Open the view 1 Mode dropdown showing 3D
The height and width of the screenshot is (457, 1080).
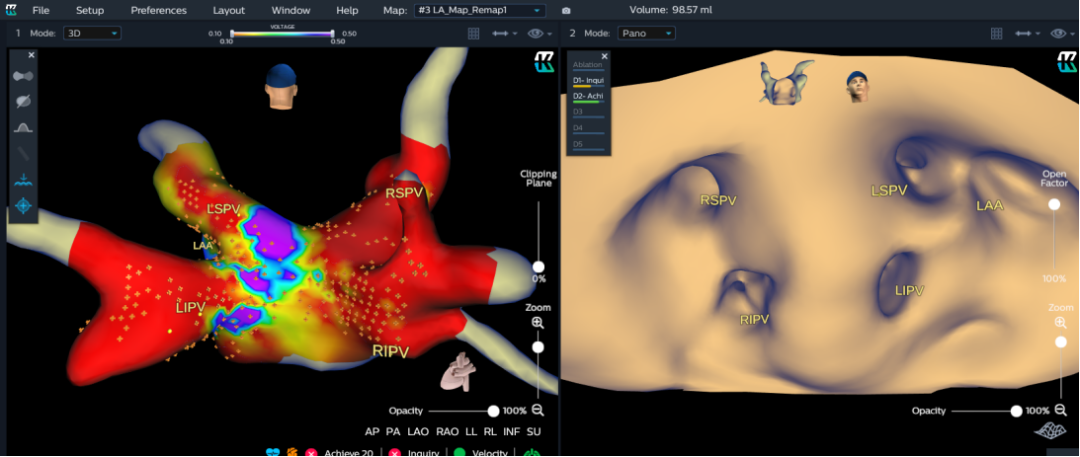(91, 33)
